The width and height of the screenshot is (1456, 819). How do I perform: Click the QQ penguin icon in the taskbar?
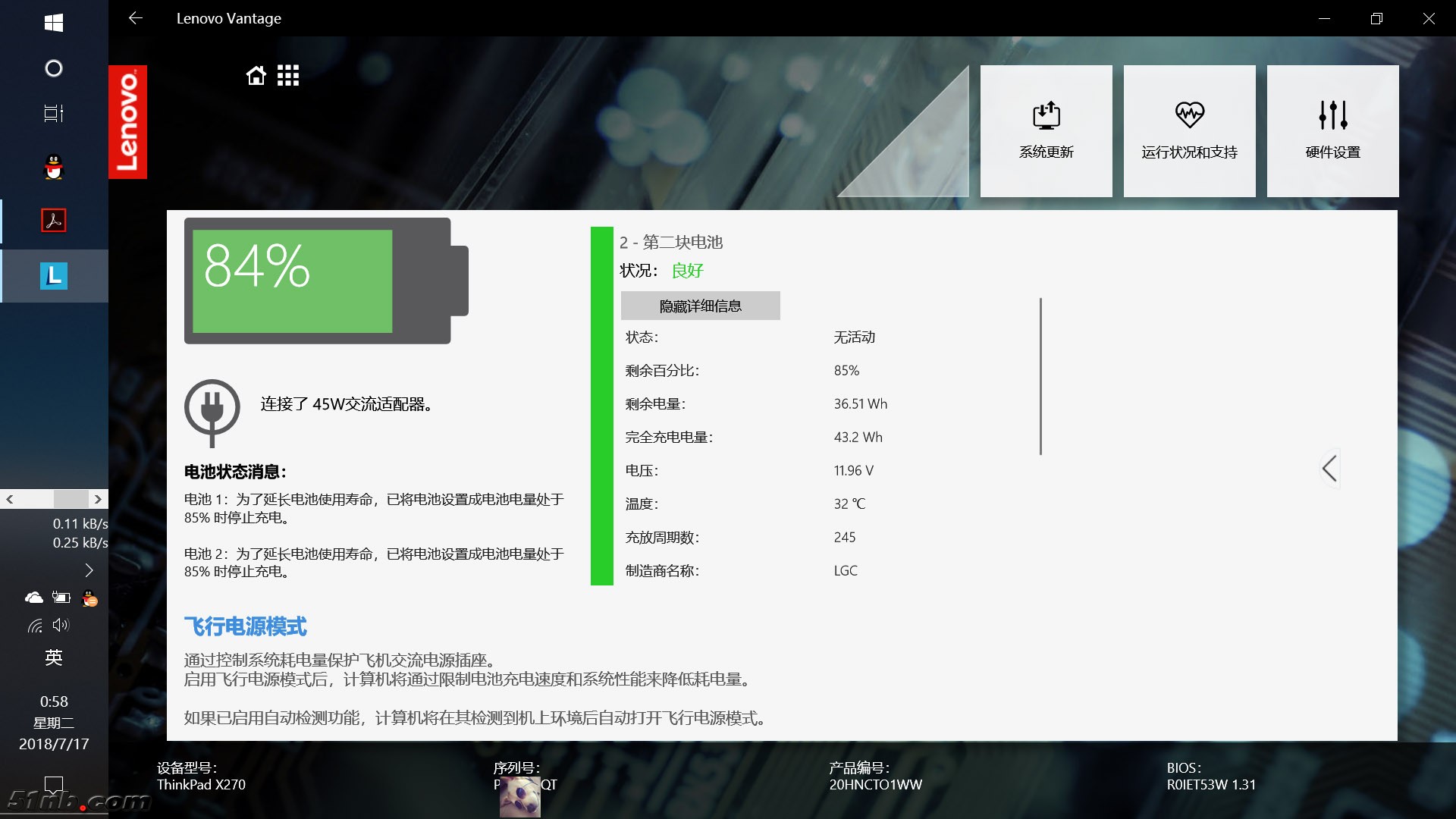54,167
